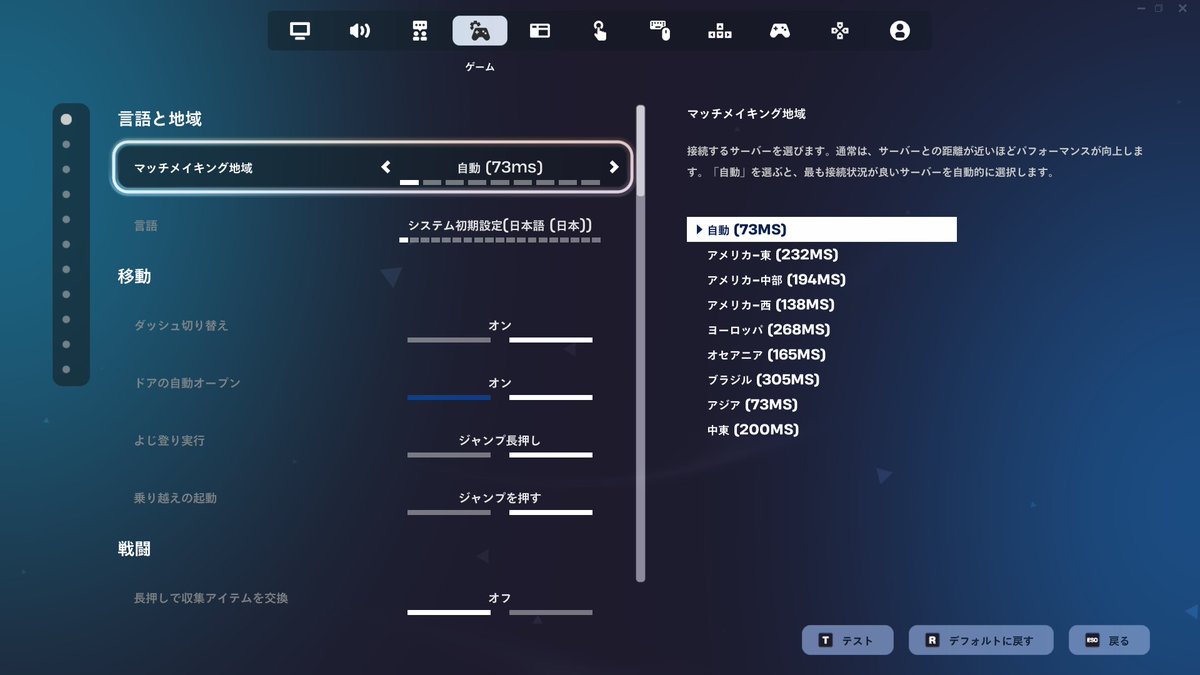Click left segment of よじ登り実行 toggle
This screenshot has height=675, width=1200.
449,455
